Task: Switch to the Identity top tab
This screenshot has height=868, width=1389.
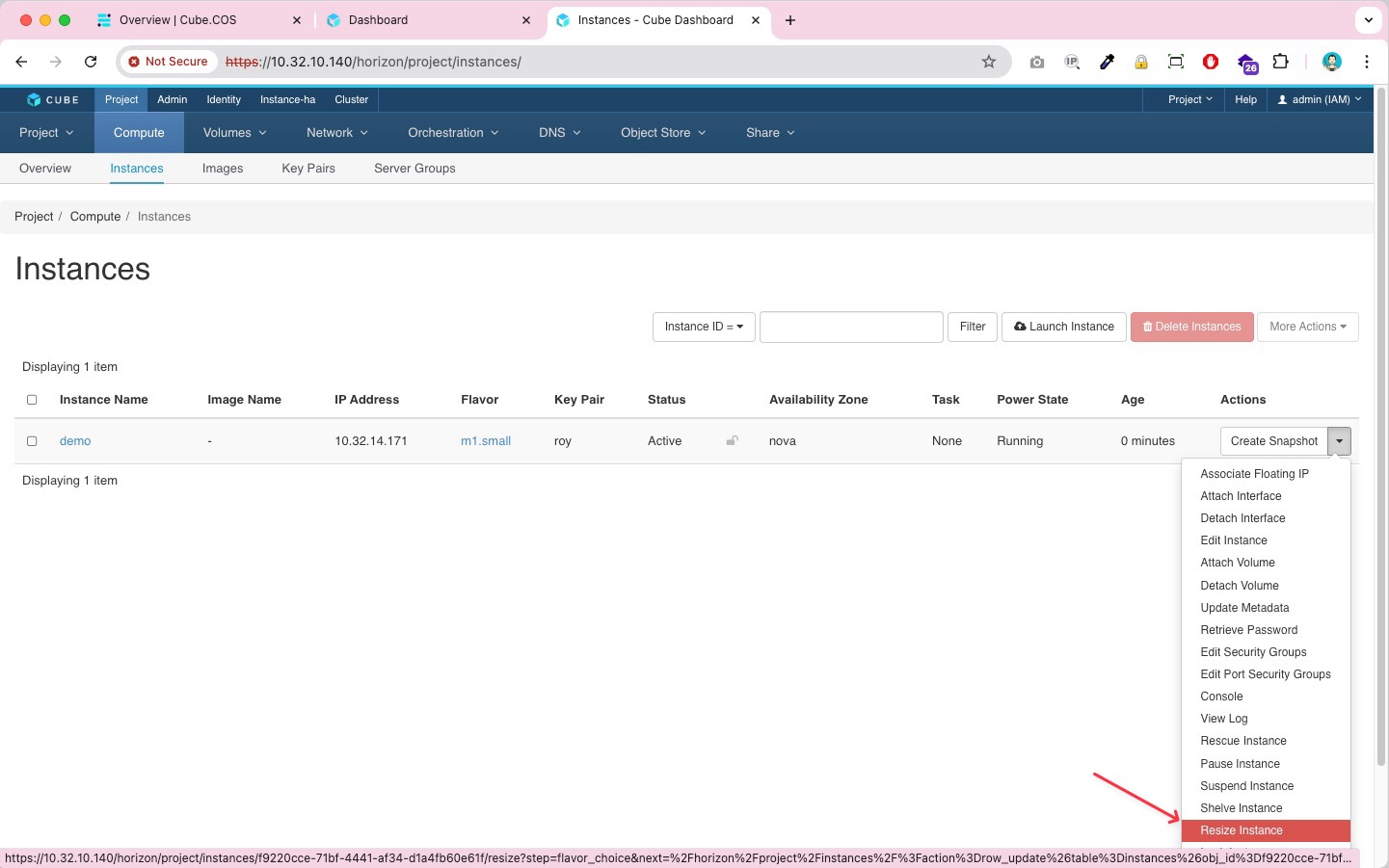Action: coord(224,99)
